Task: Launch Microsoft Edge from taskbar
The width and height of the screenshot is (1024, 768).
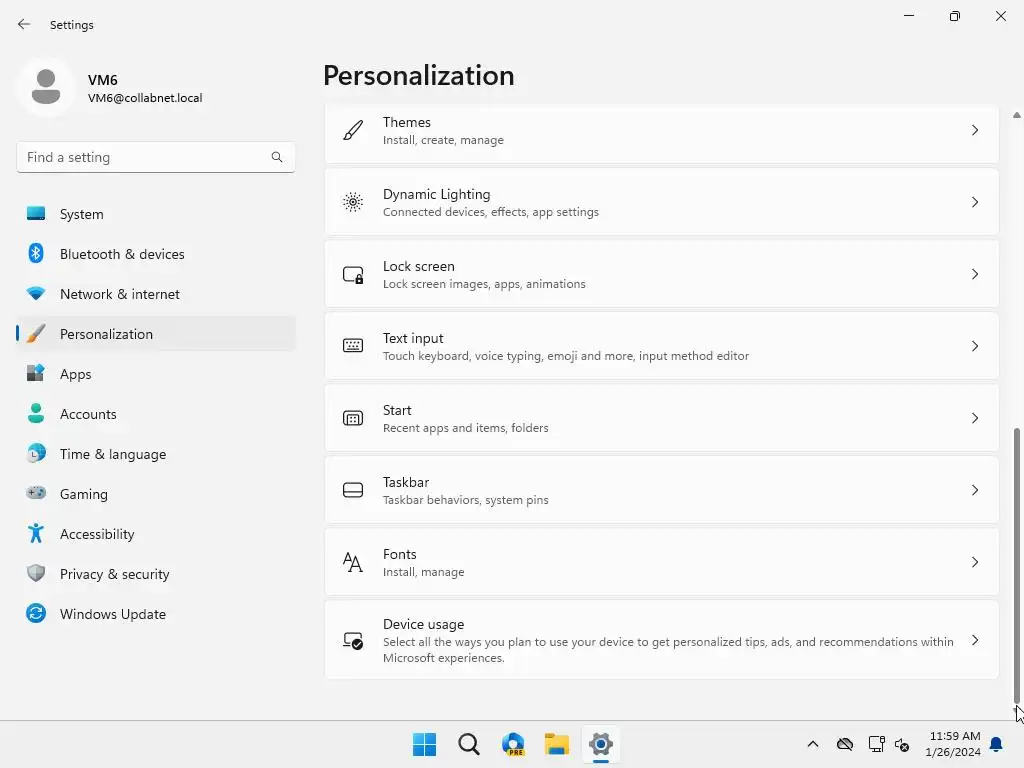Action: point(513,744)
